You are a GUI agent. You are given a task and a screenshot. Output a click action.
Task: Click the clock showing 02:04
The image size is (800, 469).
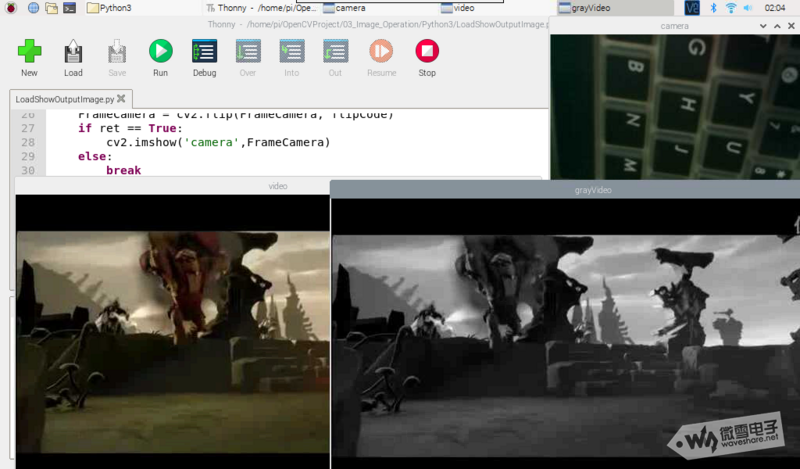point(775,8)
